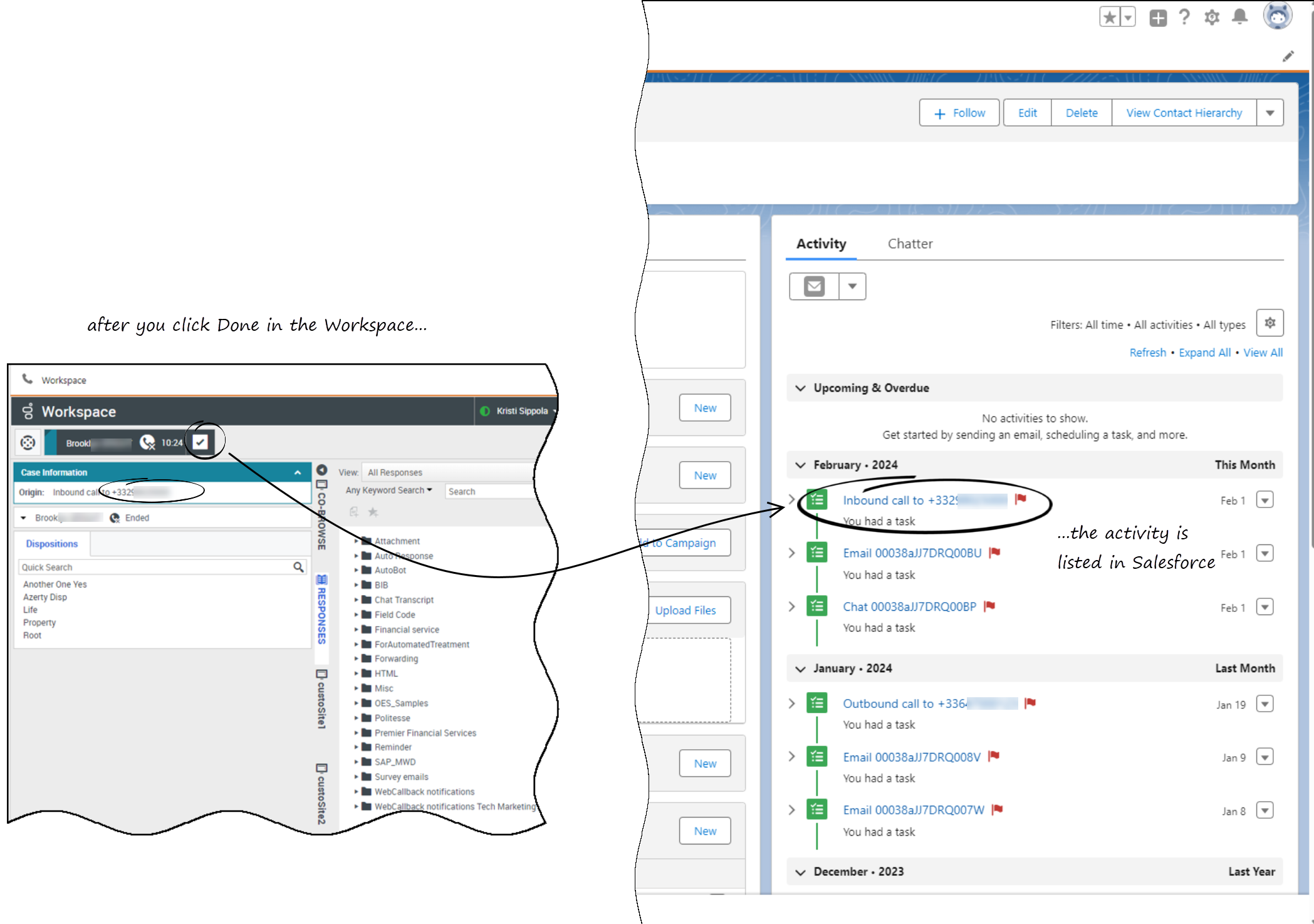Expand the Inbound call activity row chevron
Image resolution: width=1314 pixels, height=924 pixels.
pos(791,499)
